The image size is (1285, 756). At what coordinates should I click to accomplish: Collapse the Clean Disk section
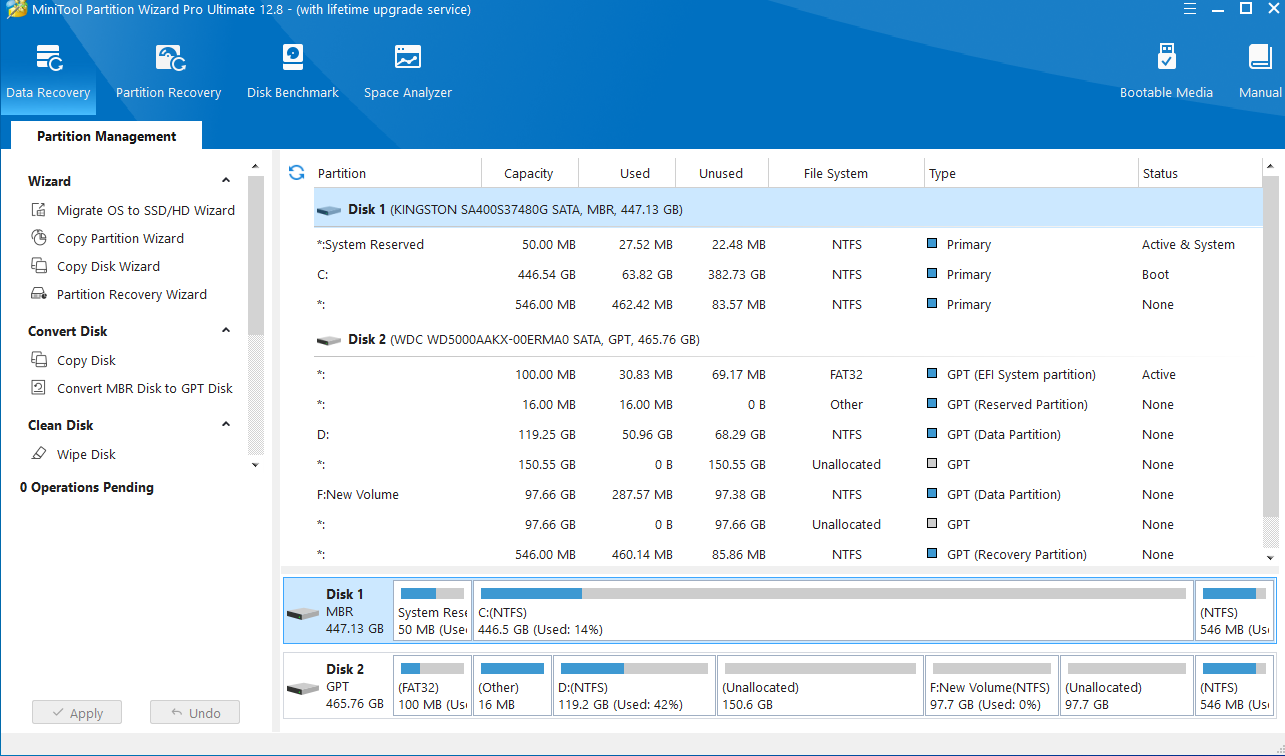click(226, 425)
